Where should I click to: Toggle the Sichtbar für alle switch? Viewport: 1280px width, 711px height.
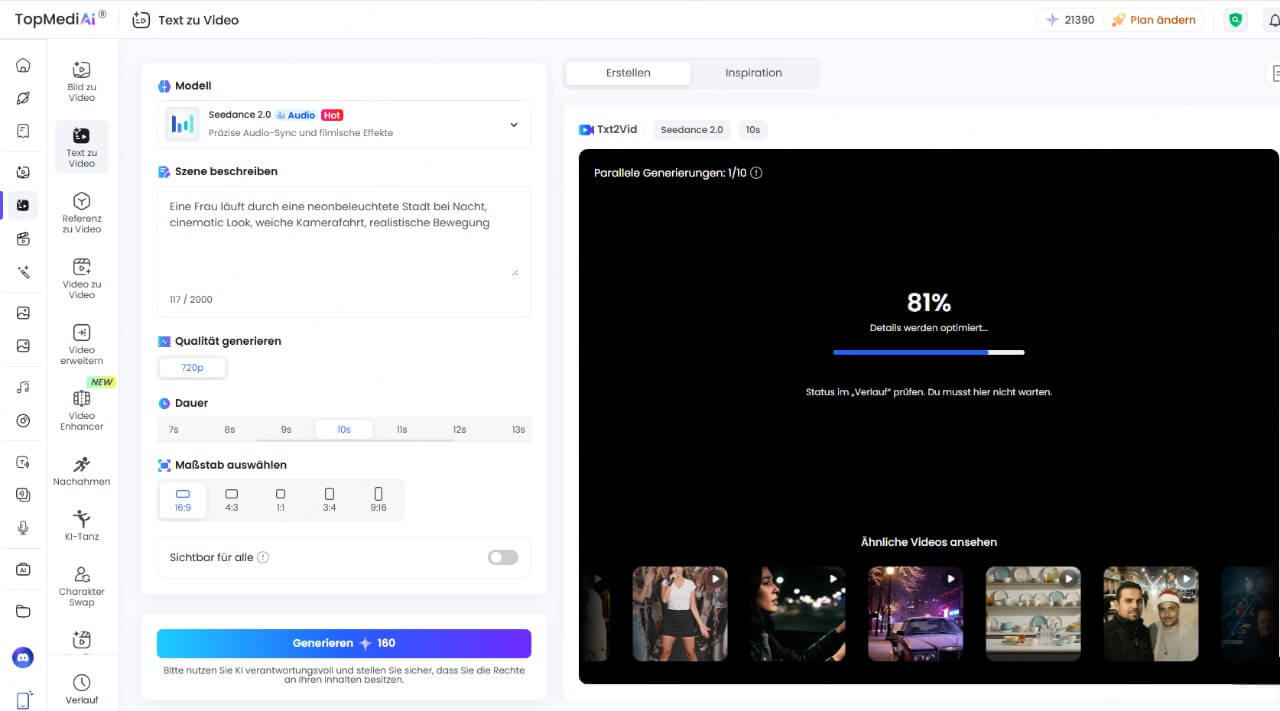[503, 557]
